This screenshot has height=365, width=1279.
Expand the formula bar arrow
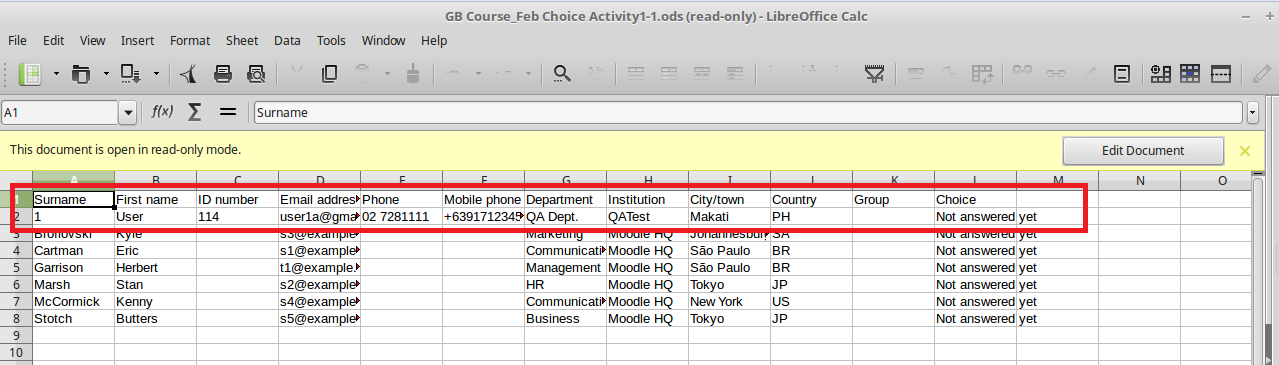click(1253, 113)
